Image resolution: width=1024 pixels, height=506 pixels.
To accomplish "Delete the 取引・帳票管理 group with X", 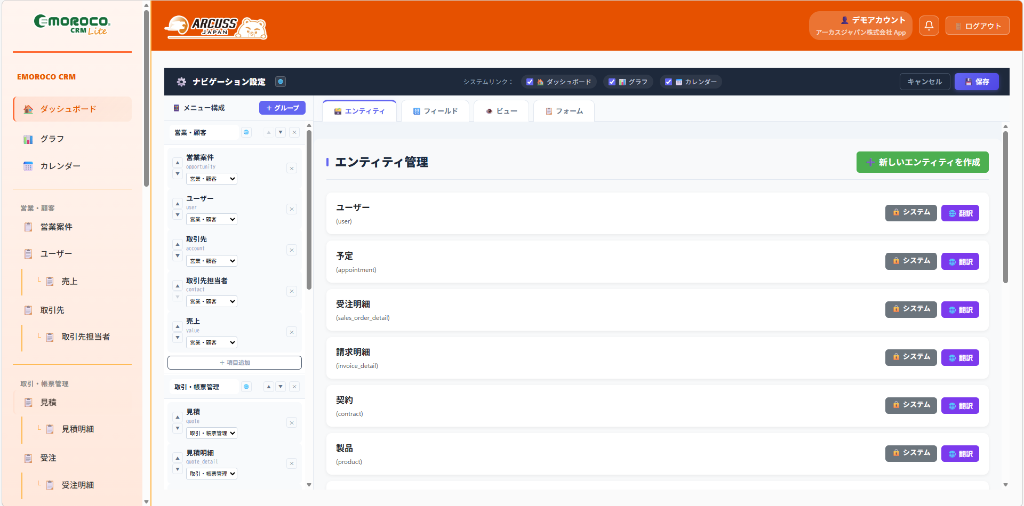I will click(x=295, y=387).
